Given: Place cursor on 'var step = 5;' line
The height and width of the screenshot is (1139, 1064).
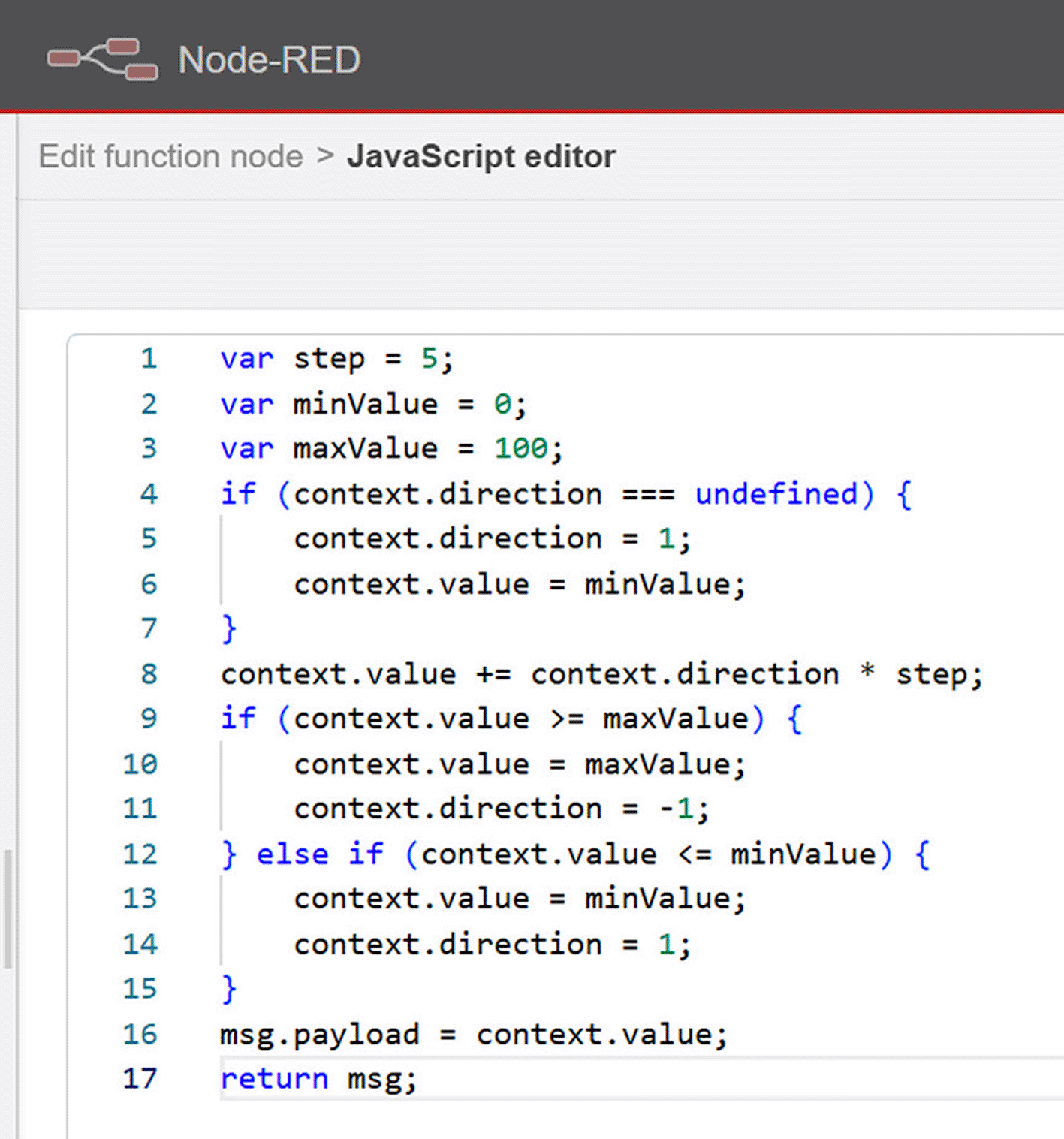Looking at the screenshot, I should [336, 359].
